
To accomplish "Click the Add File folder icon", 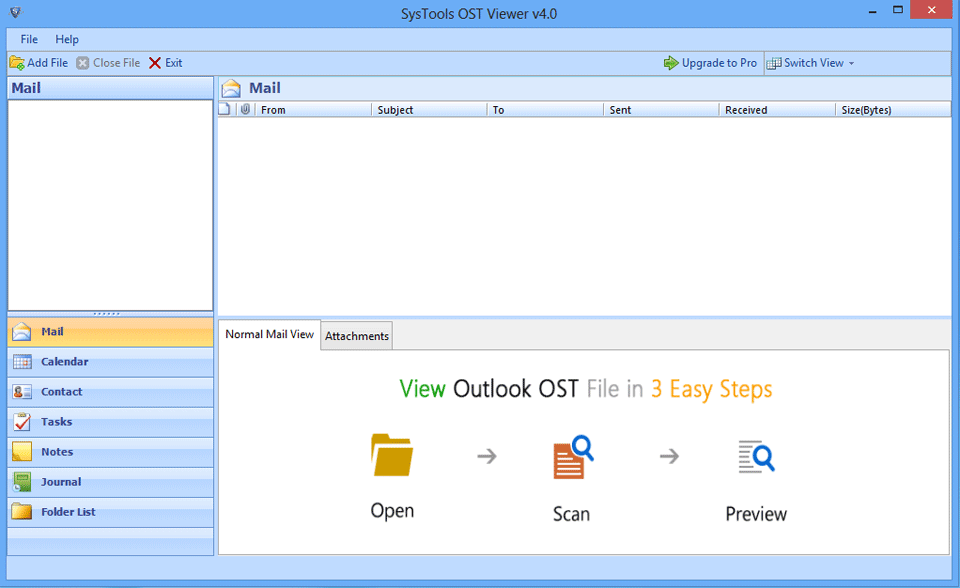I will 17,62.
